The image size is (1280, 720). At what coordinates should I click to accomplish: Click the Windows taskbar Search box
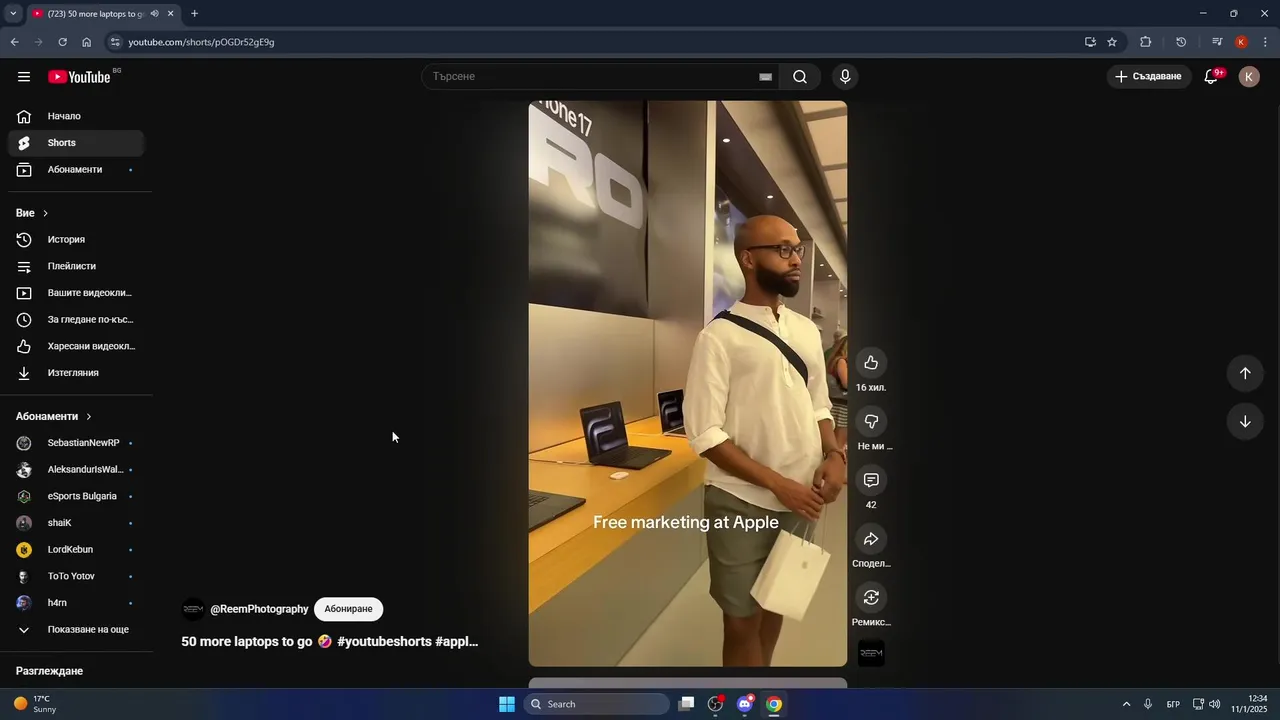click(x=597, y=704)
